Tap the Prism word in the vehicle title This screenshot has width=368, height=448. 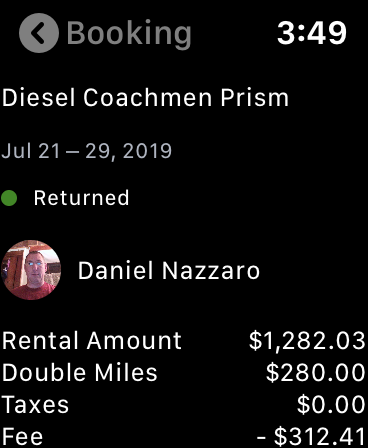click(x=254, y=98)
